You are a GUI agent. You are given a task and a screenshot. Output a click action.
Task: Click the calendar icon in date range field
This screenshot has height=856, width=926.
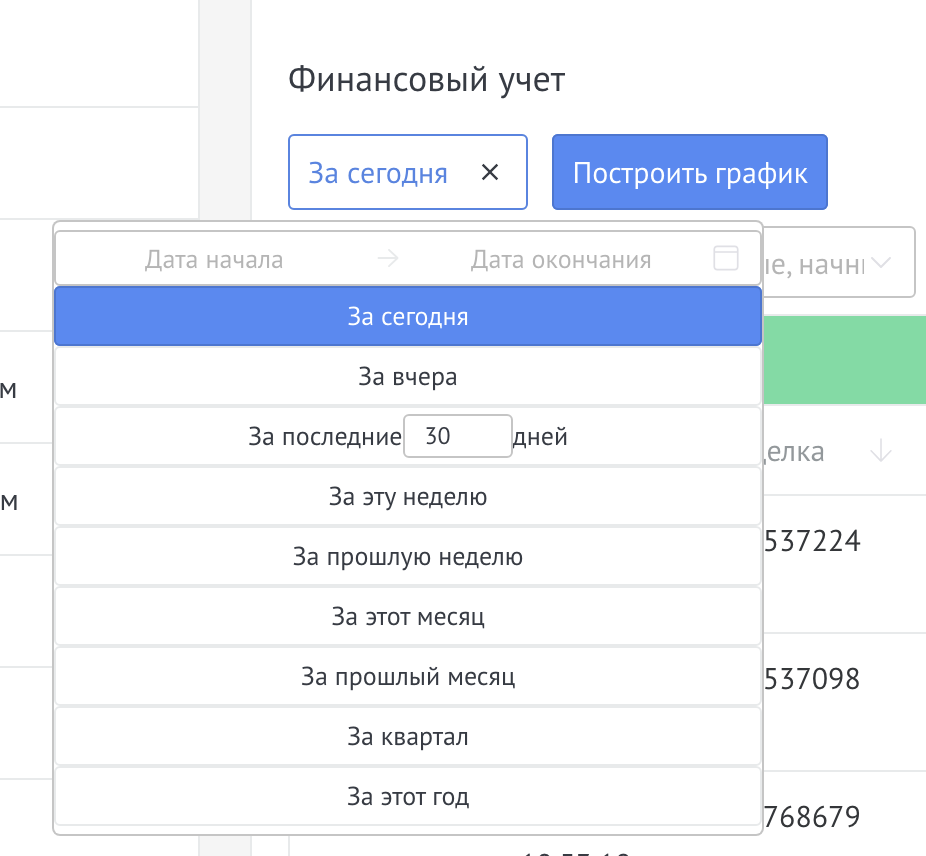point(726,259)
